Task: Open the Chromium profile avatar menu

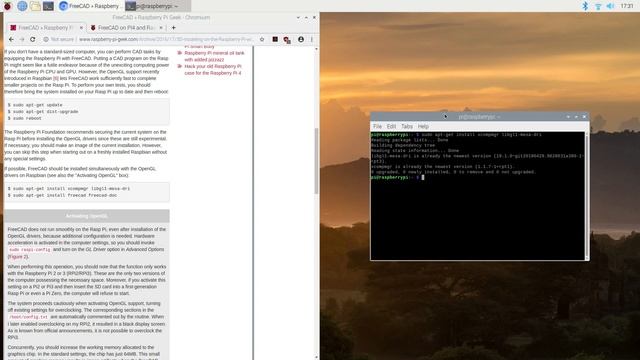Action: tap(301, 39)
